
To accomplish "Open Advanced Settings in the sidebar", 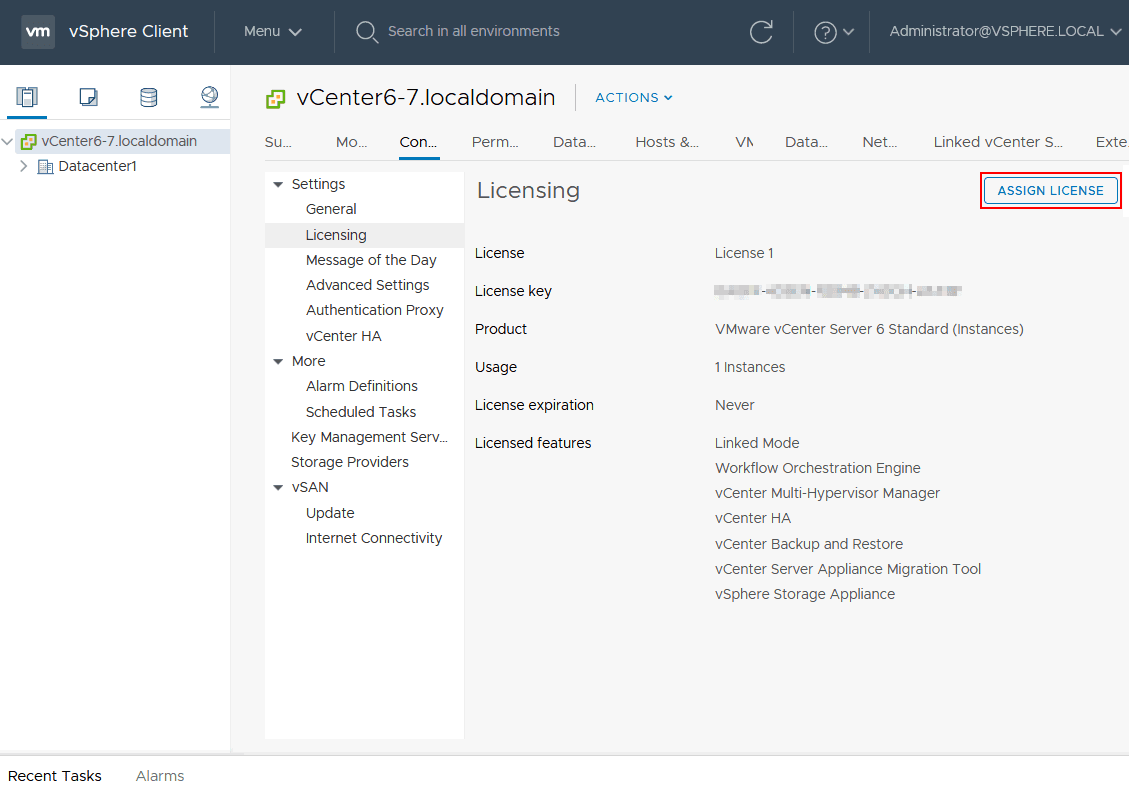I will tap(367, 285).
